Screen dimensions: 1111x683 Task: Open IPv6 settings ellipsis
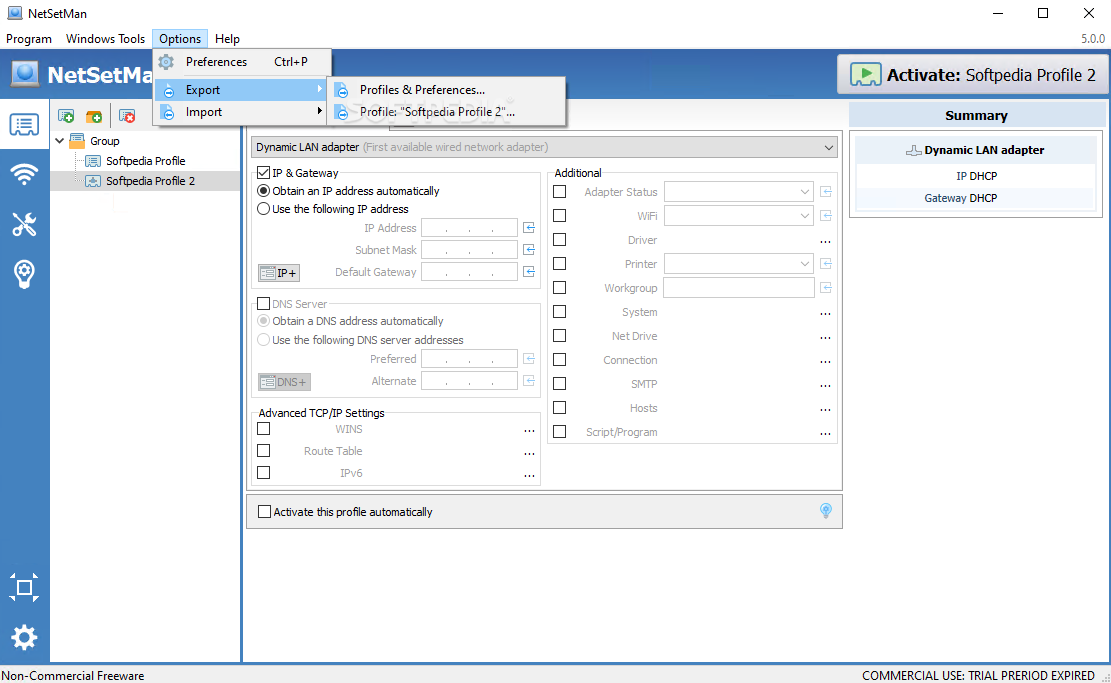529,475
